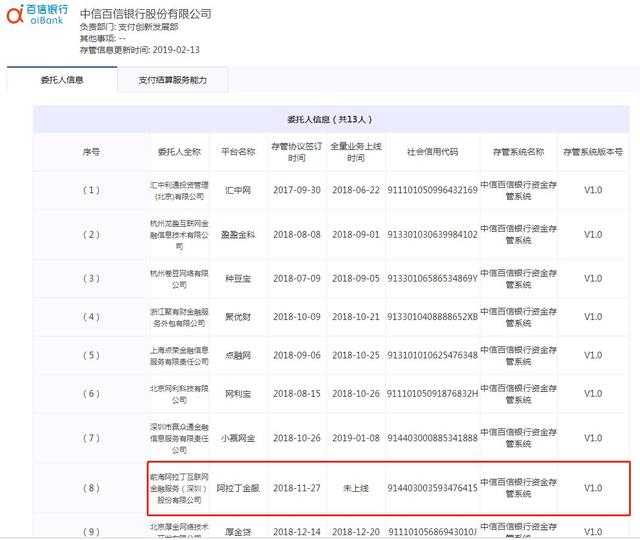Image resolution: width=640 pixels, height=540 pixels.
Task: Click the 全量业务上线时间 column header
Action: click(x=356, y=152)
